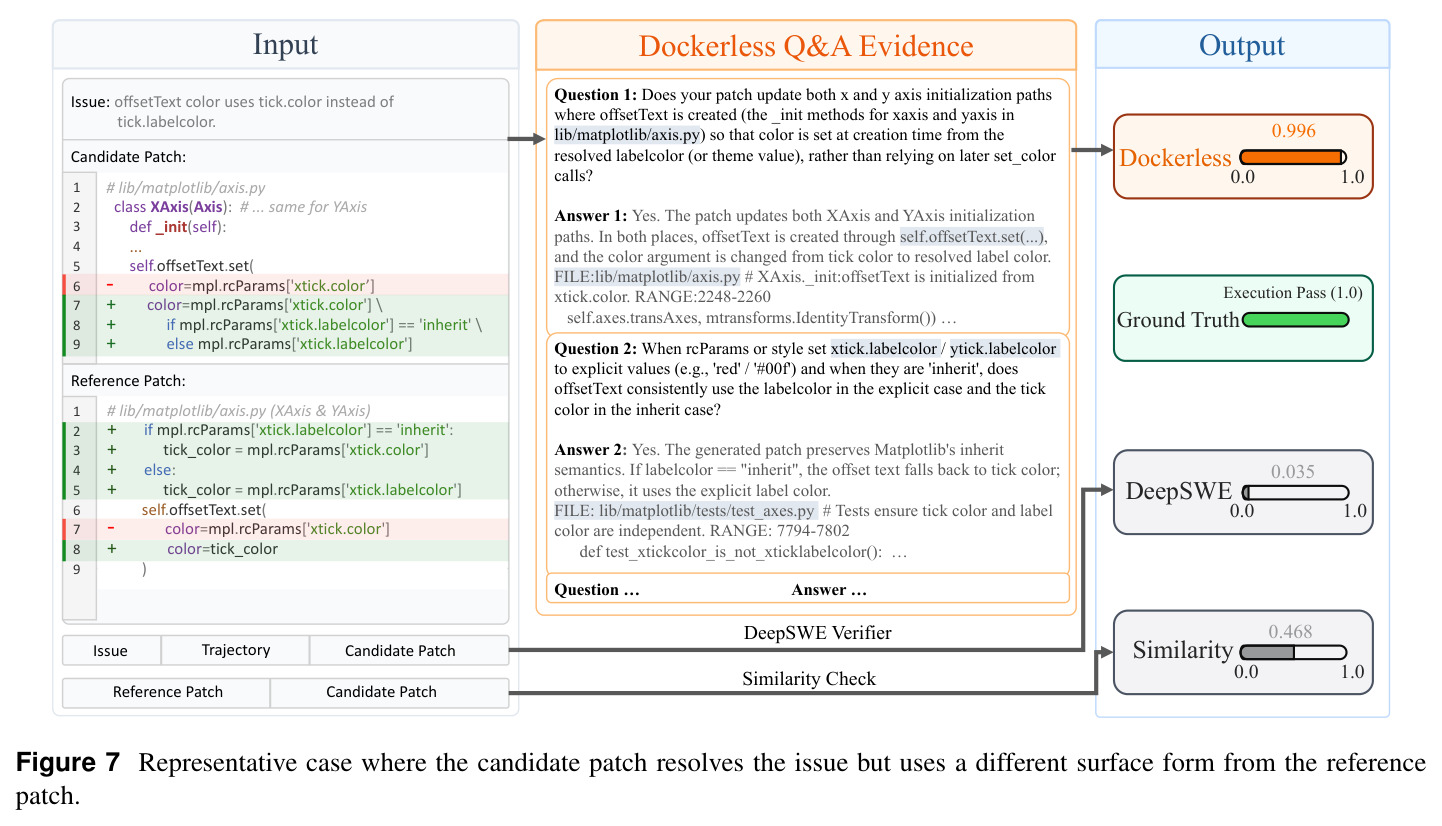This screenshot has height=826, width=1442.
Task: Click the DeepSWE score value 0.035
Action: [x=1292, y=471]
